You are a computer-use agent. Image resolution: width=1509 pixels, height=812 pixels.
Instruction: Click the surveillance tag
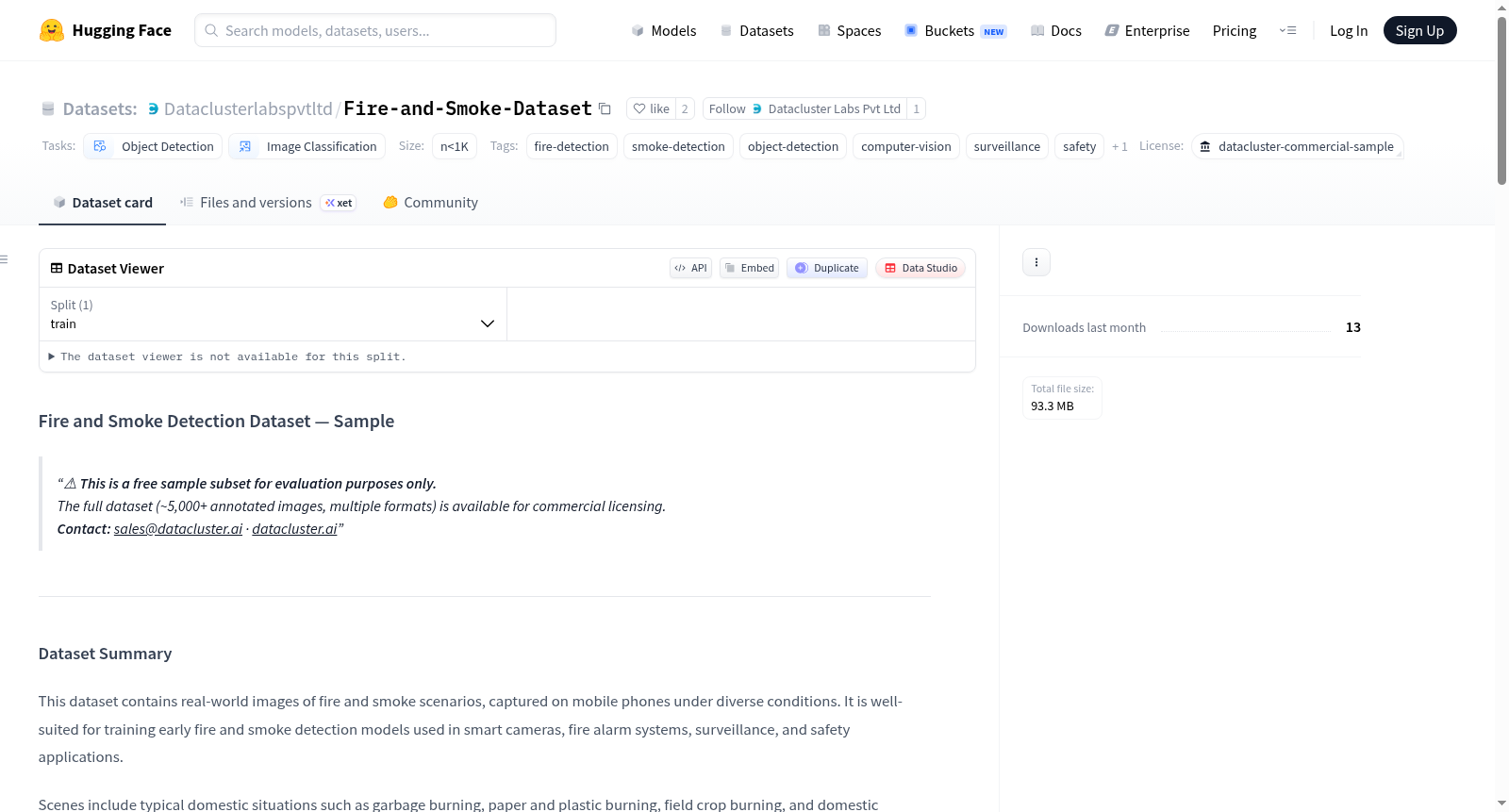pyautogui.click(x=1007, y=146)
